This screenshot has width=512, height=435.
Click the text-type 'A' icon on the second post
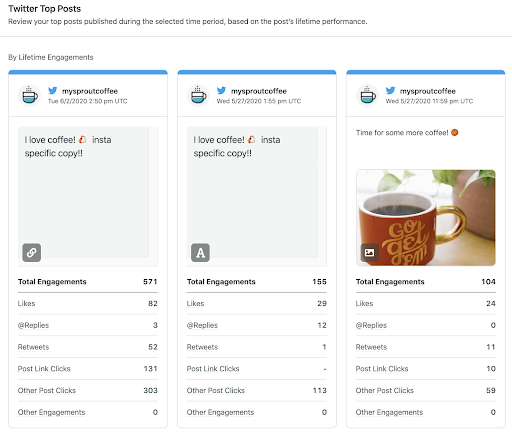click(200, 252)
